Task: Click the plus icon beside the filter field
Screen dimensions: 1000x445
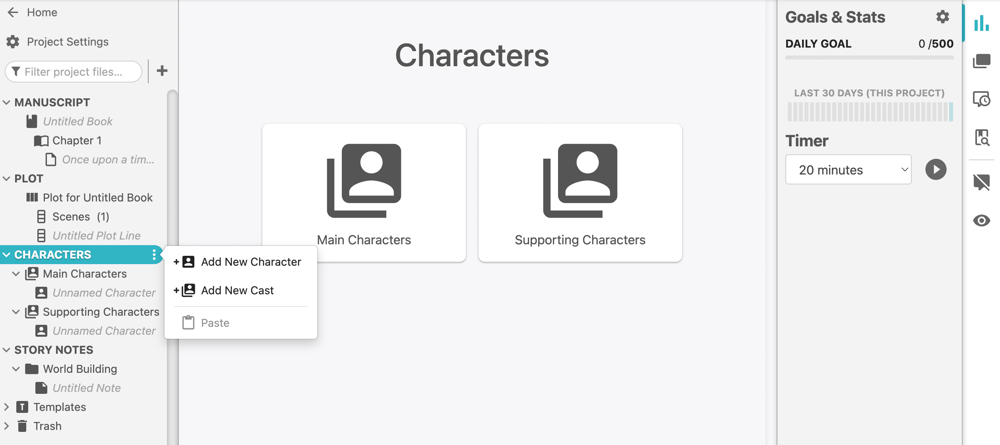Action: (162, 71)
